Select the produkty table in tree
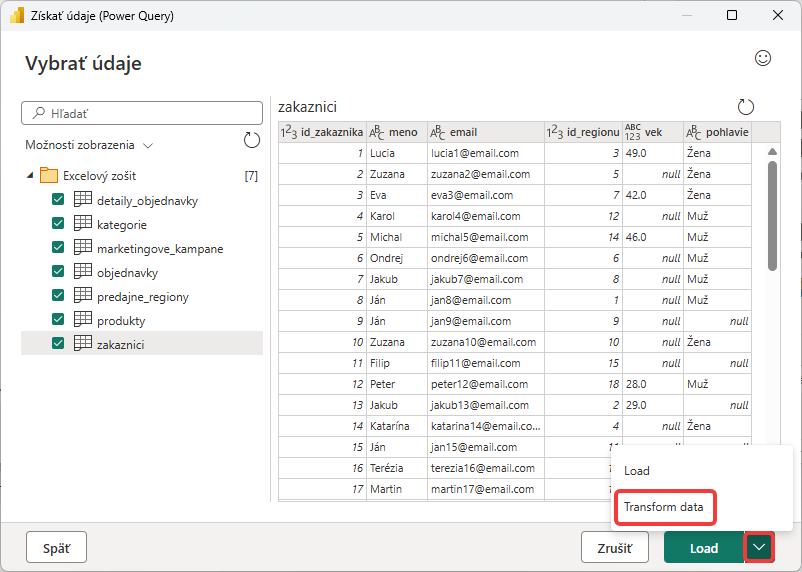 click(x=121, y=321)
